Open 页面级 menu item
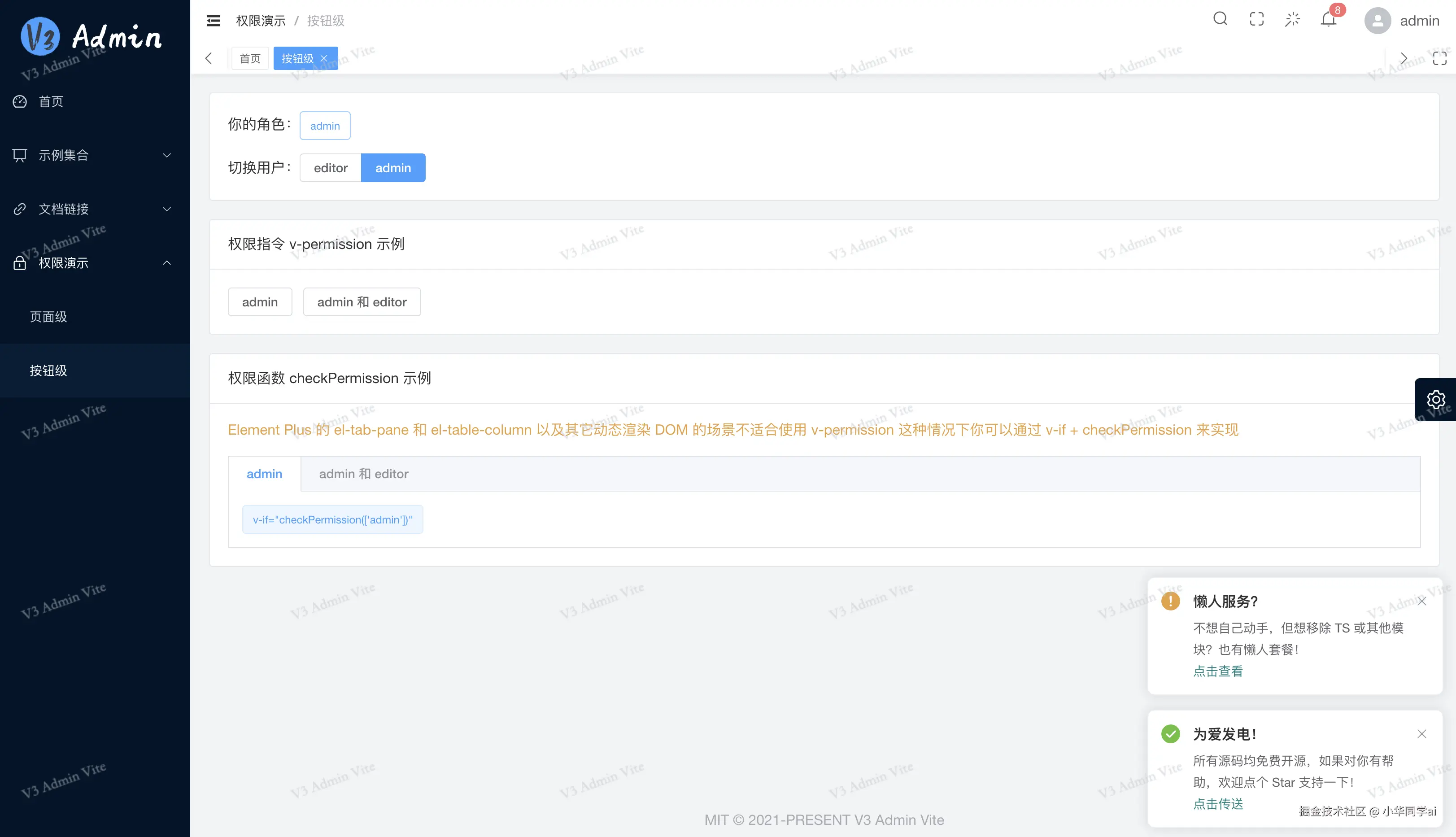 tap(49, 317)
